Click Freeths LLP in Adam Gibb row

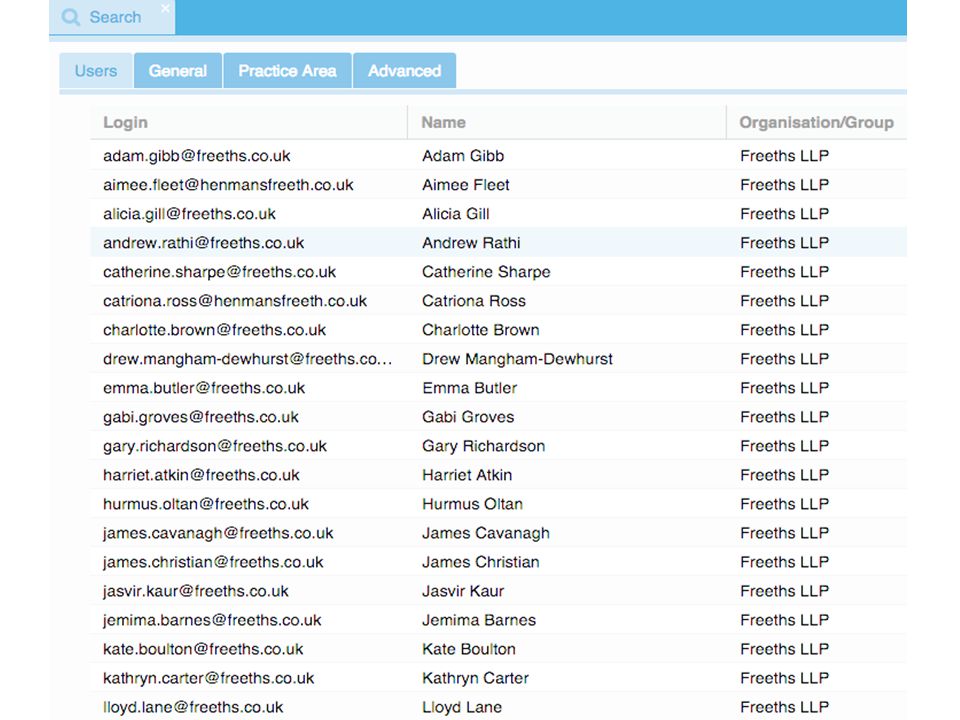[x=784, y=156]
